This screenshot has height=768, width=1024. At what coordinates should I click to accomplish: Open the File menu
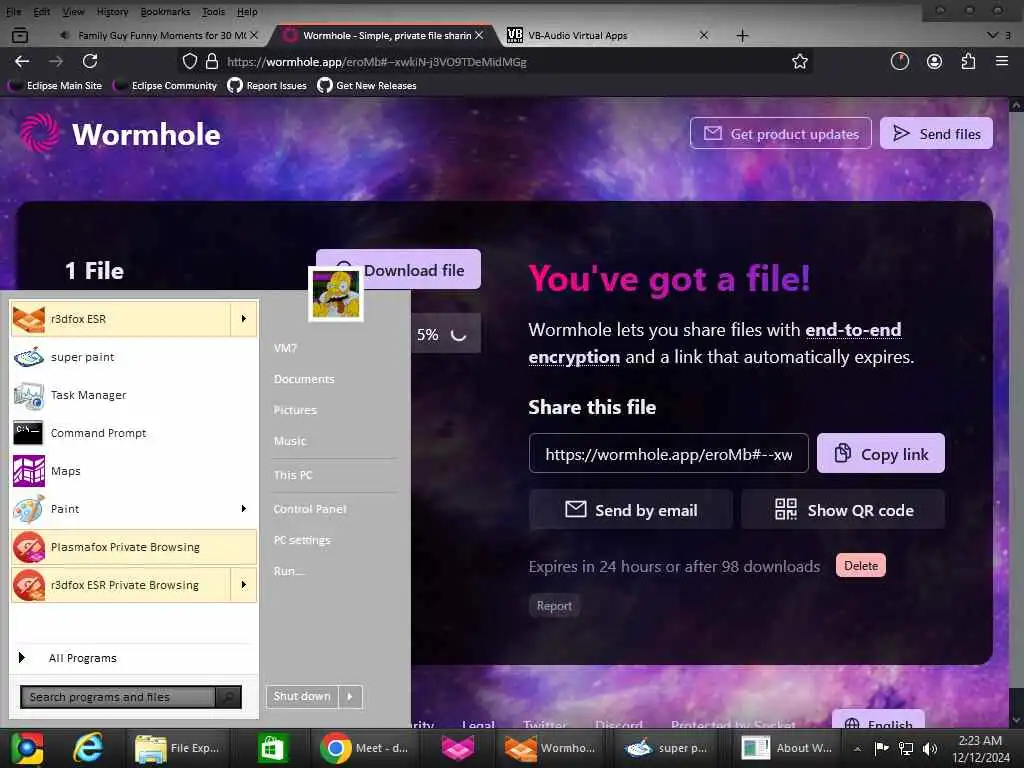(x=13, y=11)
